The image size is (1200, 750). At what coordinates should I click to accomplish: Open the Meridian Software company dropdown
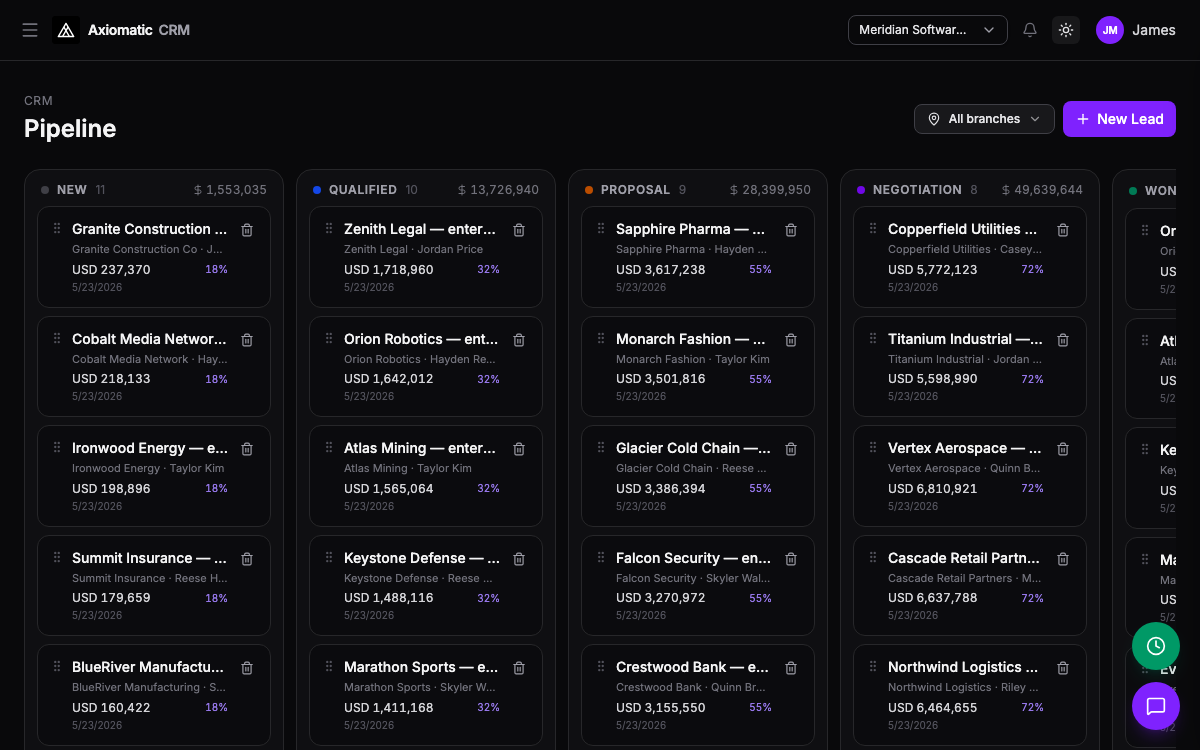927,30
